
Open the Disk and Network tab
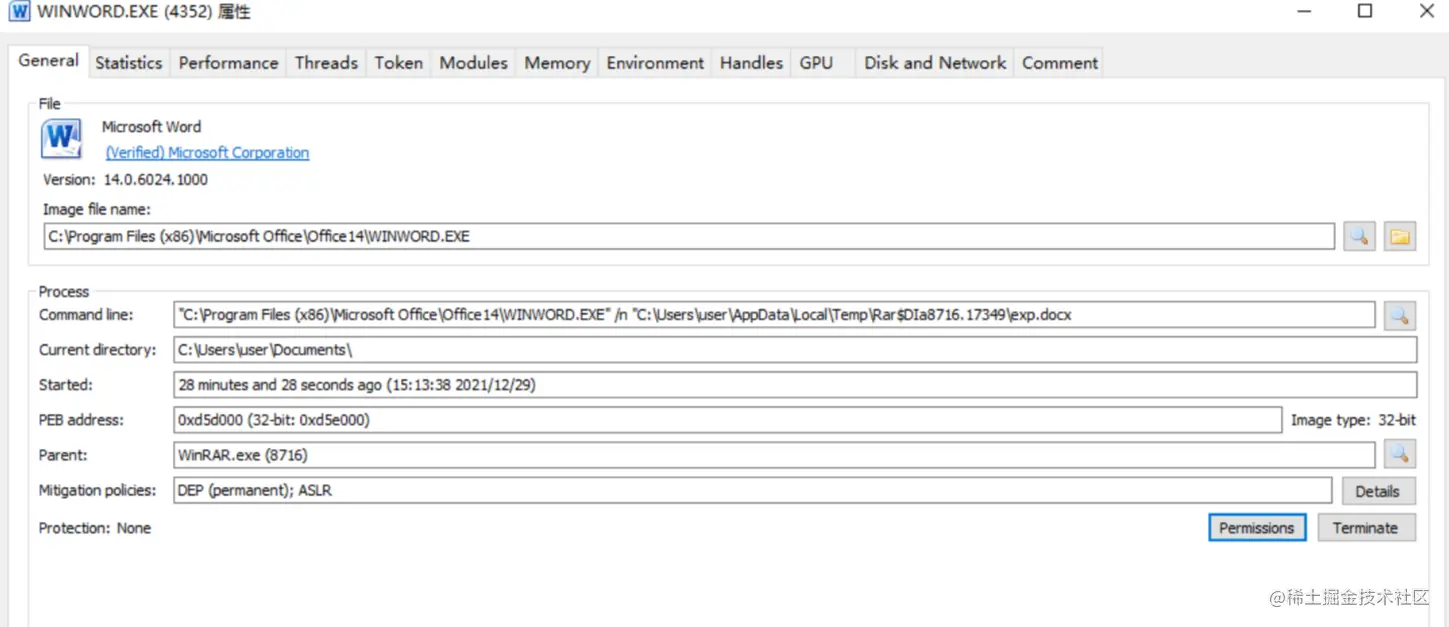click(x=935, y=62)
